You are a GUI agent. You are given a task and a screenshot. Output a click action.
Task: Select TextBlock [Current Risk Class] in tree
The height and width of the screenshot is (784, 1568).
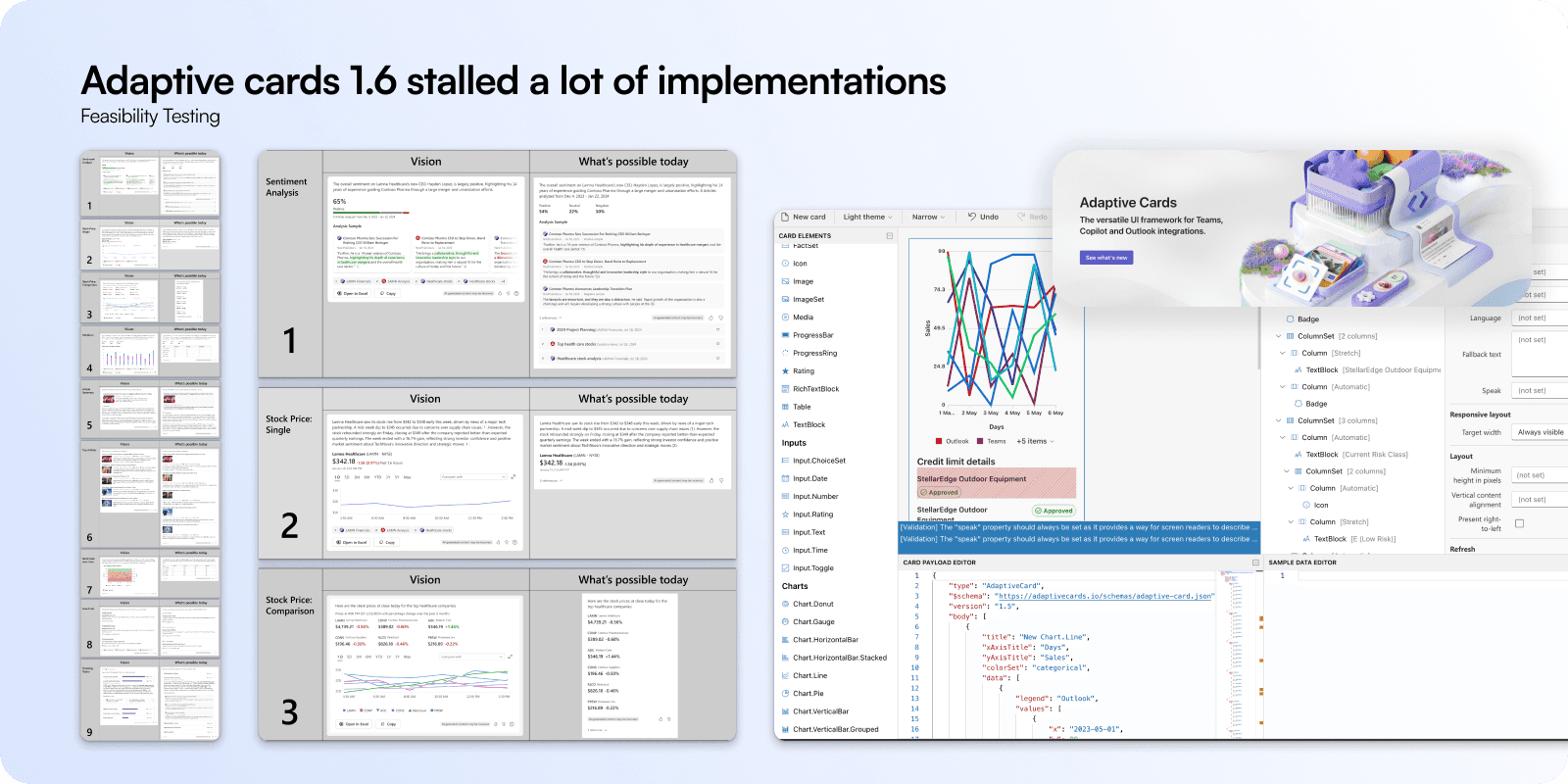[1351, 455]
